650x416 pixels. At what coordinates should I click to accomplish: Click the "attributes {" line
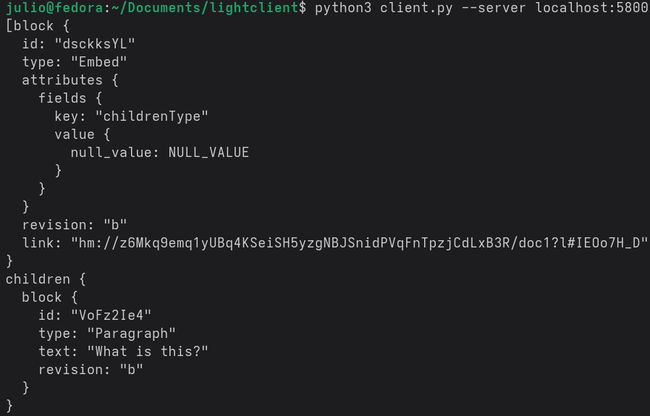[x=65, y=81]
